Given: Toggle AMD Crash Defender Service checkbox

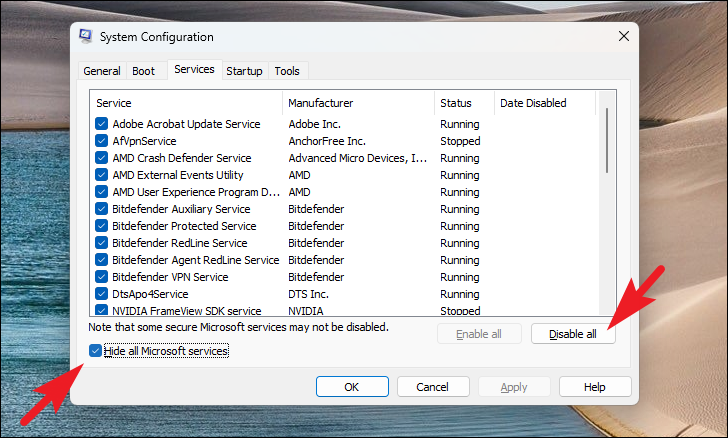Looking at the screenshot, I should [x=102, y=158].
